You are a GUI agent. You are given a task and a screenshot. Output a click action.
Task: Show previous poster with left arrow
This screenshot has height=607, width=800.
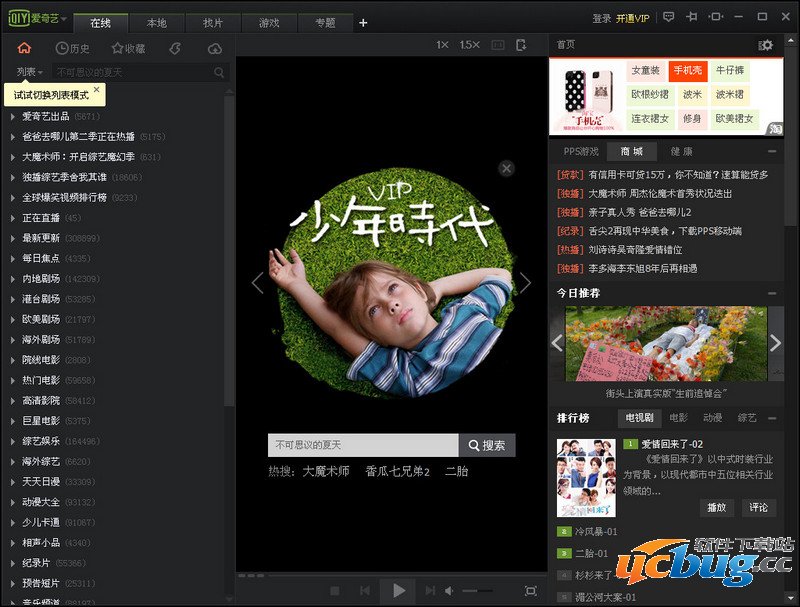[x=258, y=283]
